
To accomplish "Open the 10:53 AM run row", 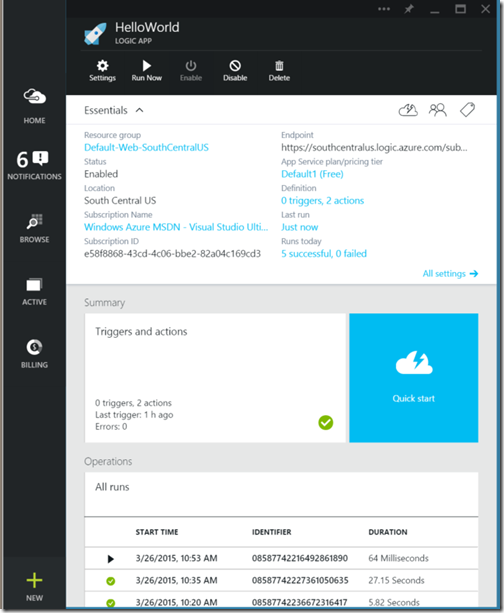I will [281, 558].
